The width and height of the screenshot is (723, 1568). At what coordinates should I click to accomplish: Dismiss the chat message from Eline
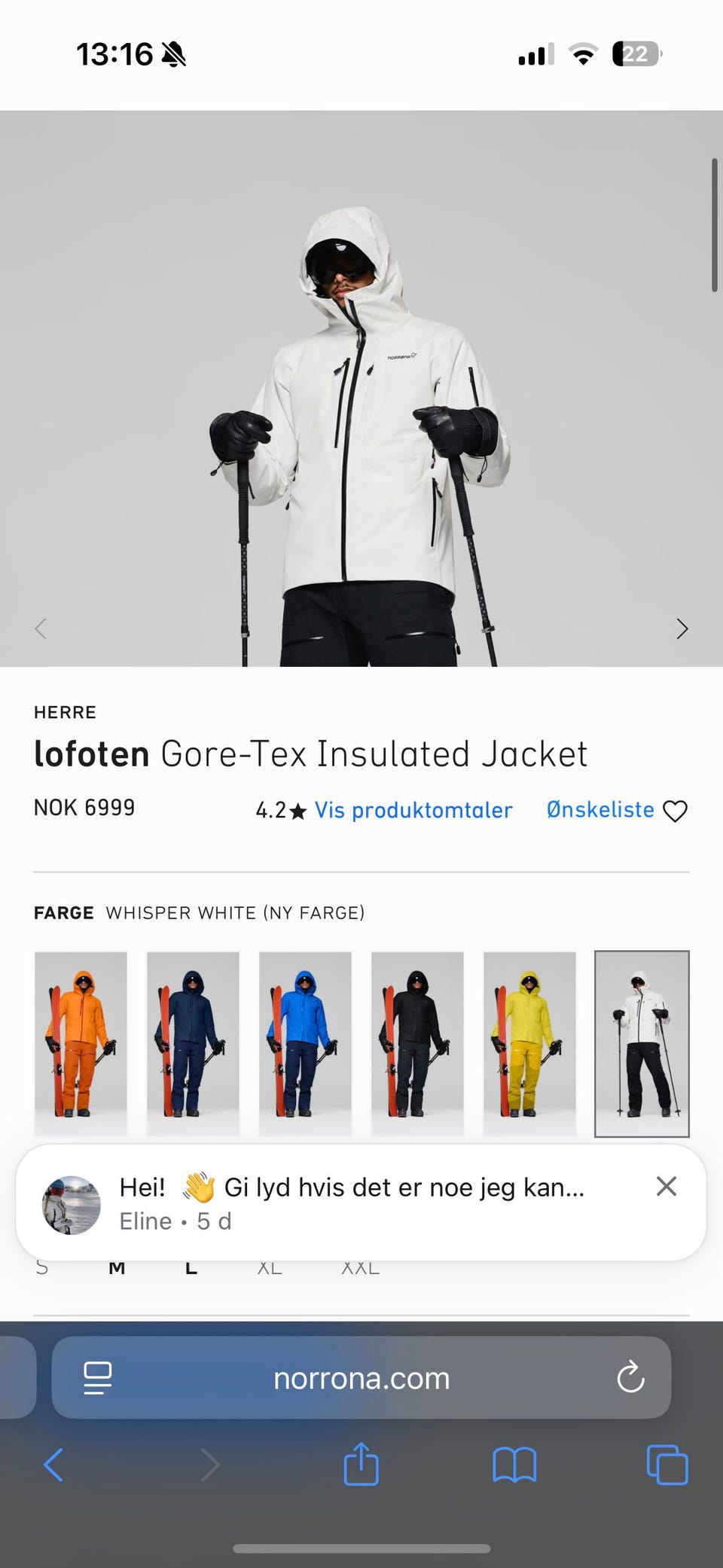coord(666,1186)
